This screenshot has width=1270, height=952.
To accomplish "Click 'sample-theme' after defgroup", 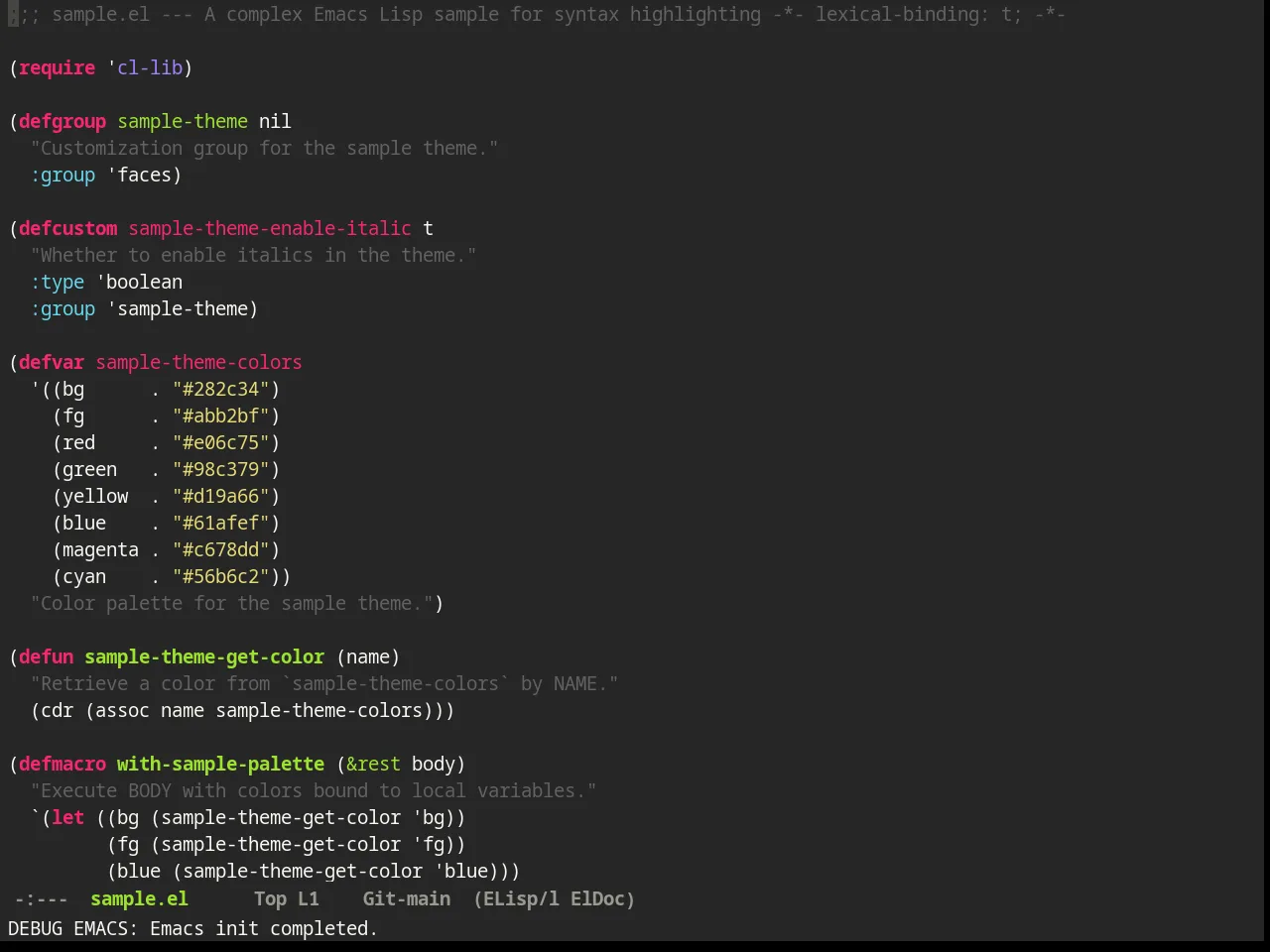I will point(183,121).
